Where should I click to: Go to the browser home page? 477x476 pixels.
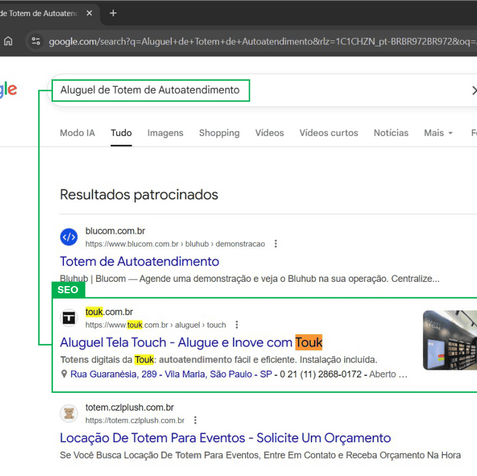[8, 41]
